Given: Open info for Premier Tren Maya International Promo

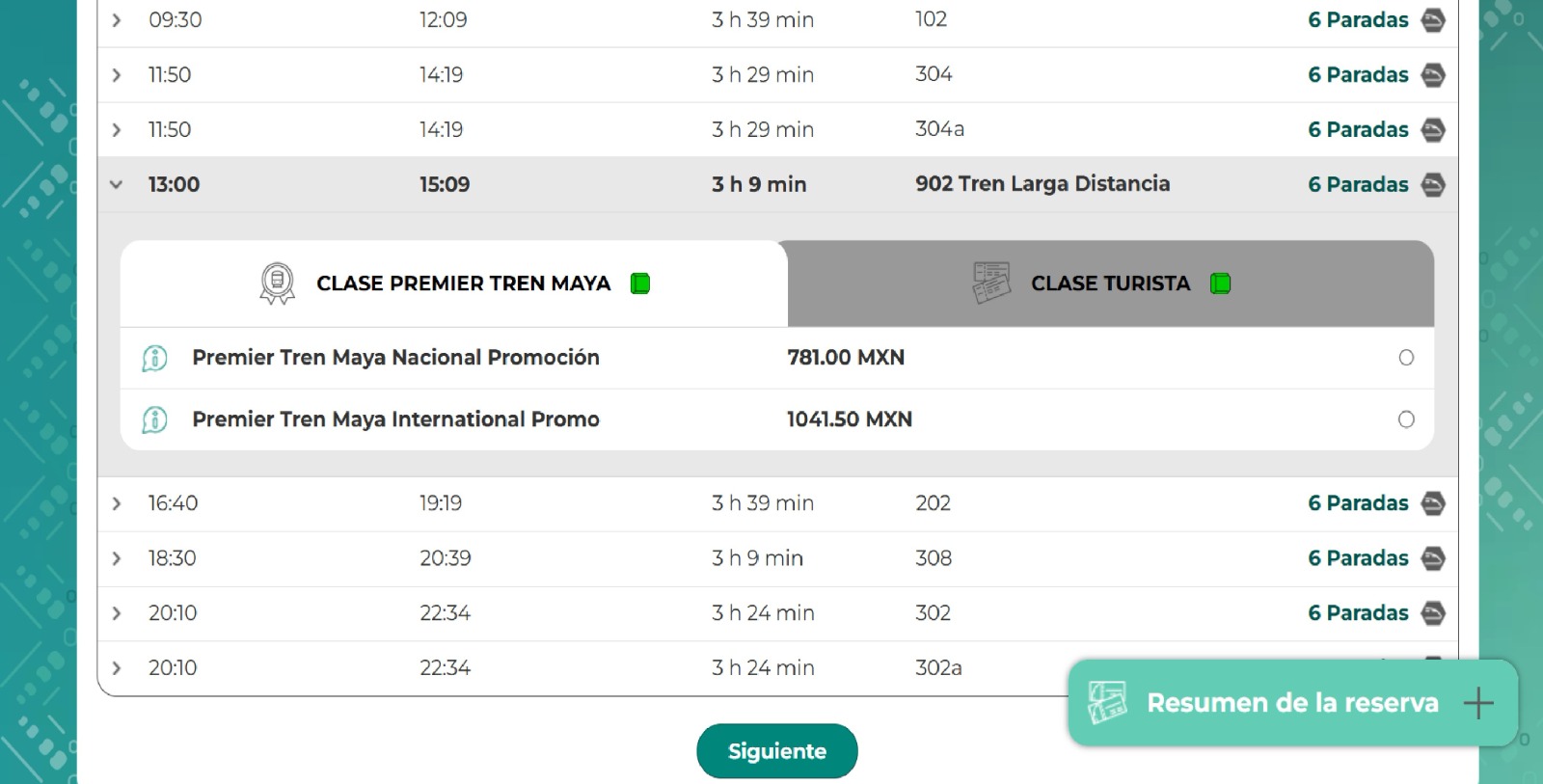Looking at the screenshot, I should pos(154,420).
